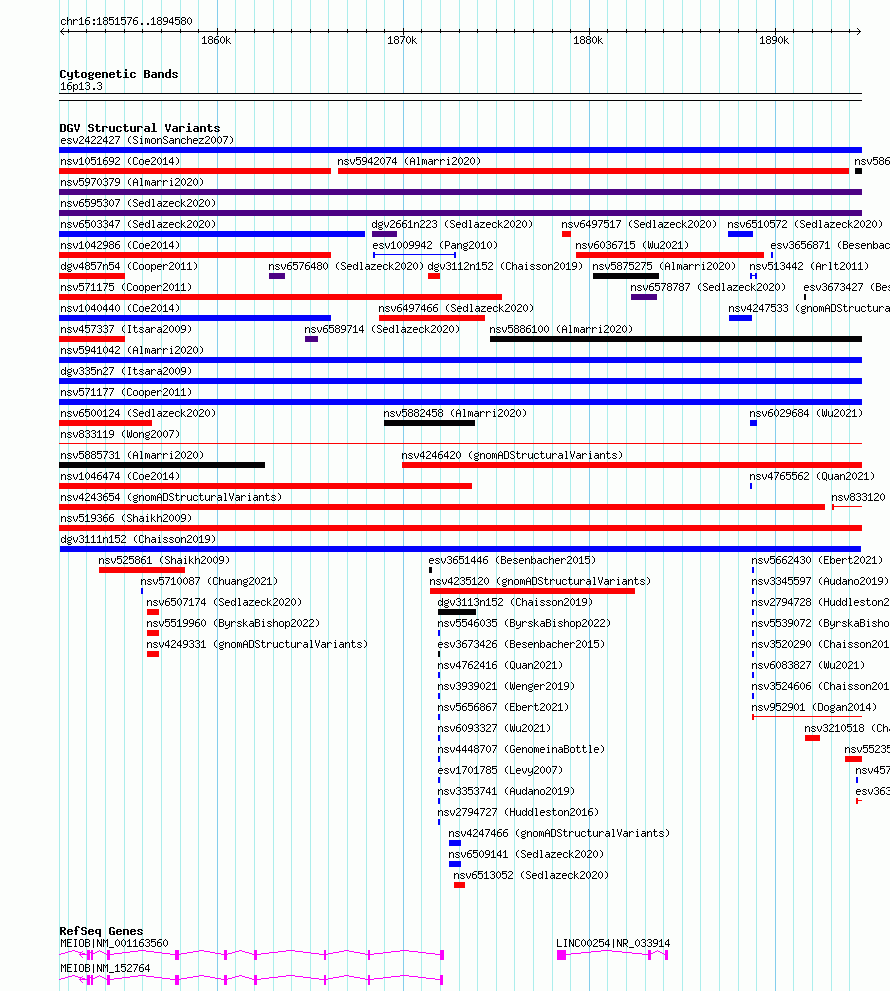Click the red nsv6500124 variant bar
This screenshot has height=991, width=890.
tap(106, 423)
